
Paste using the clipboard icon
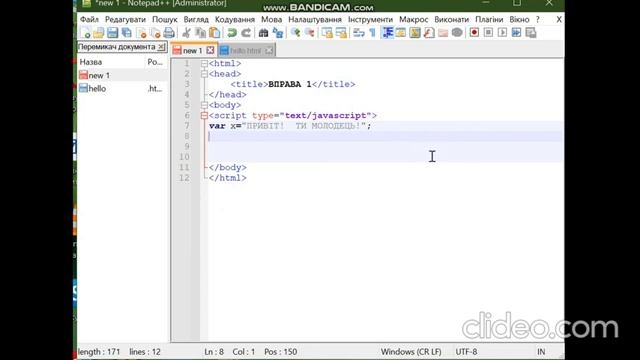pyautogui.click(x=214, y=33)
